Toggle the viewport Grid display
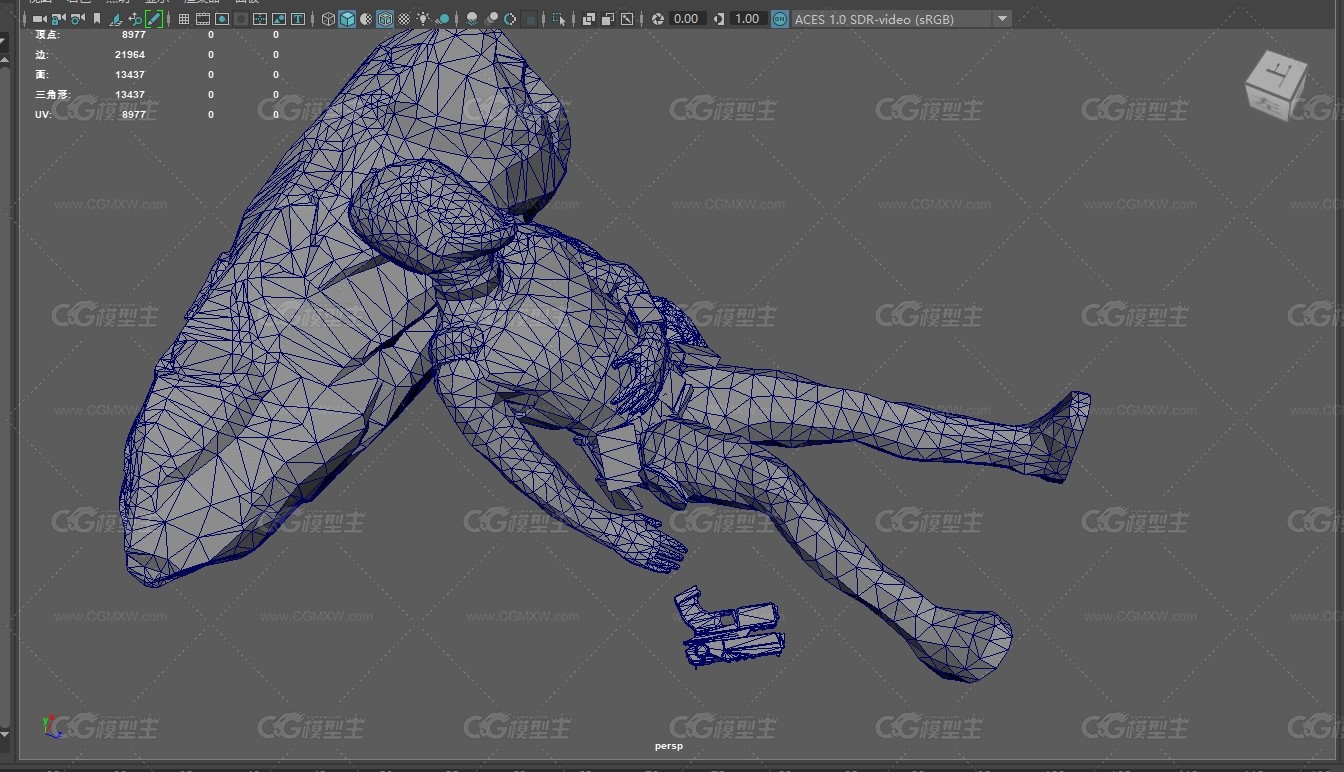This screenshot has height=772, width=1344. point(184,19)
